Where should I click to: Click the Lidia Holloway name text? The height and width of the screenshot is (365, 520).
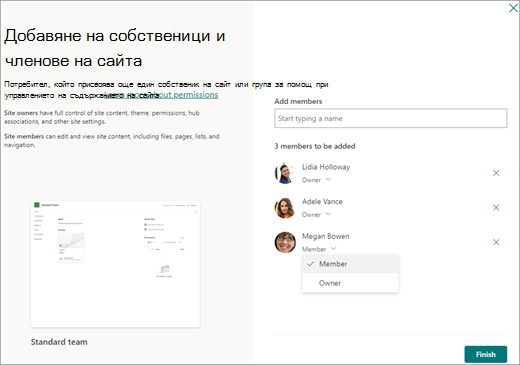[326, 167]
